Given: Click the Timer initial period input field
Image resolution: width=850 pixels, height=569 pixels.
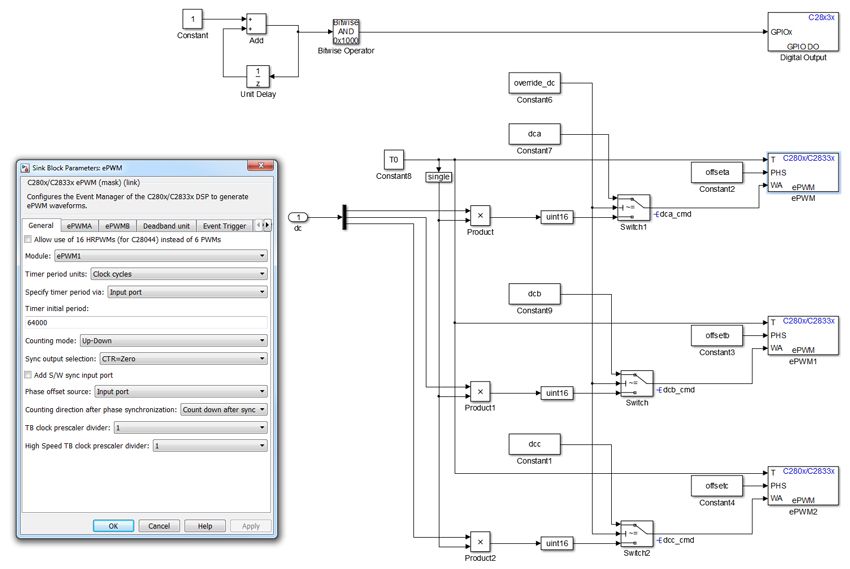Looking at the screenshot, I should [x=145, y=323].
